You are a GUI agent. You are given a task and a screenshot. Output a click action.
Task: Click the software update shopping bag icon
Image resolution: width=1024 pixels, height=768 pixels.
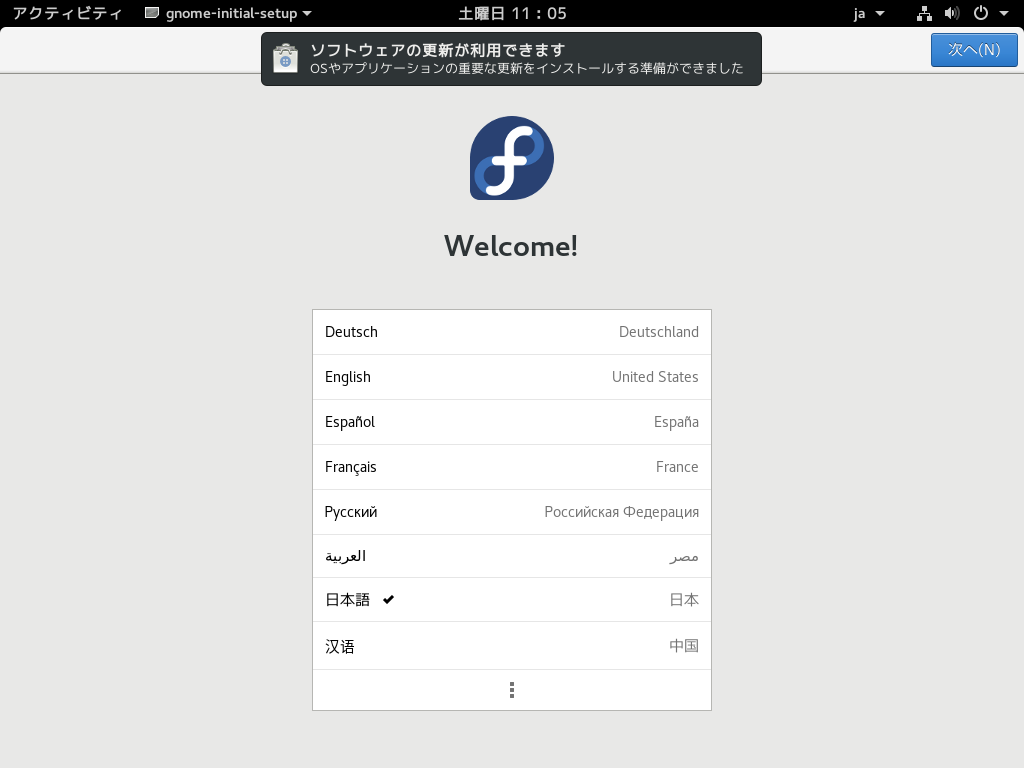[285, 59]
